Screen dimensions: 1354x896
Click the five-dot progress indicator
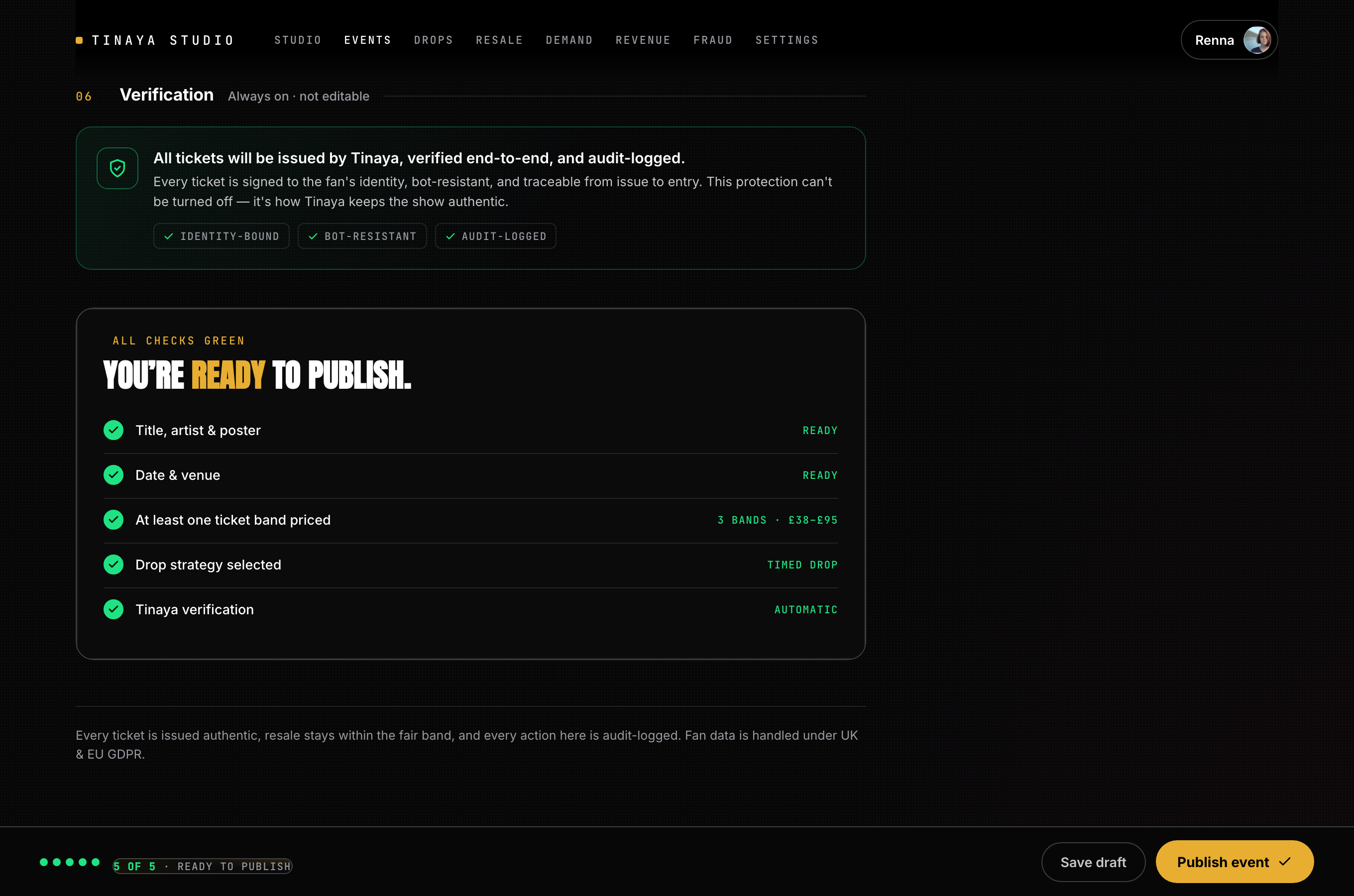70,862
